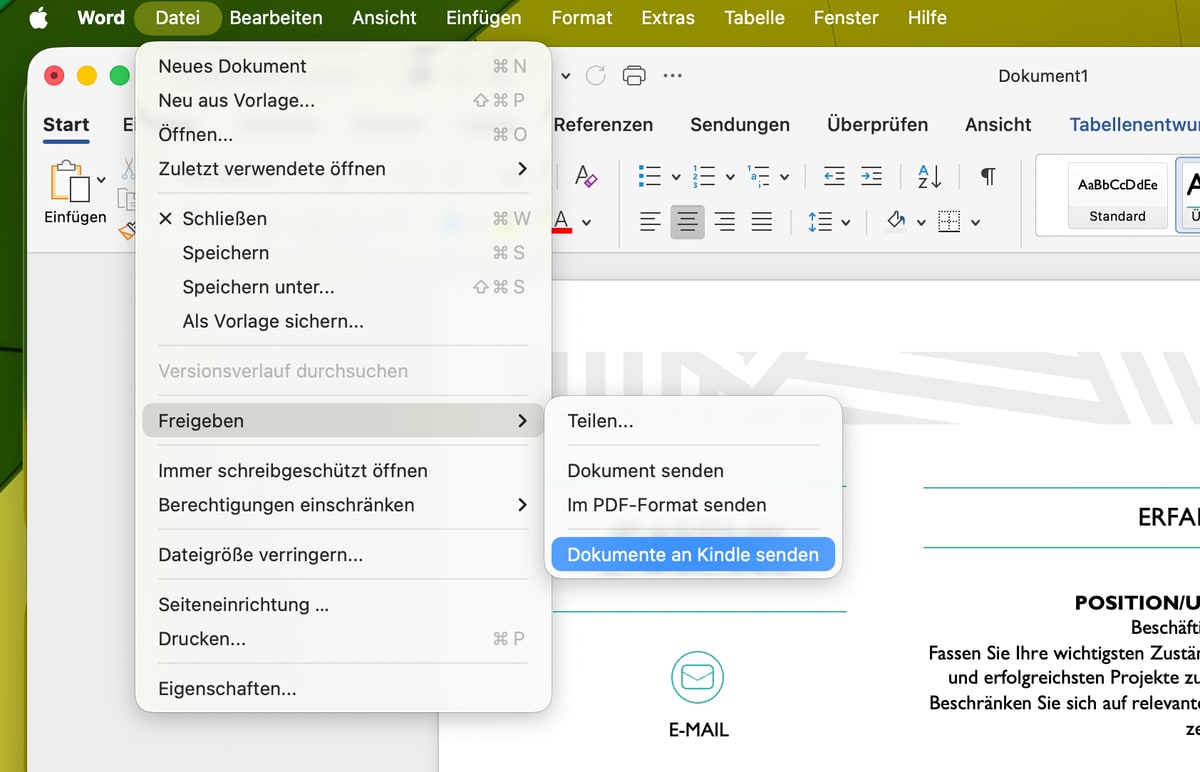Toggle left text alignment
This screenshot has width=1200, height=772.
(x=650, y=222)
